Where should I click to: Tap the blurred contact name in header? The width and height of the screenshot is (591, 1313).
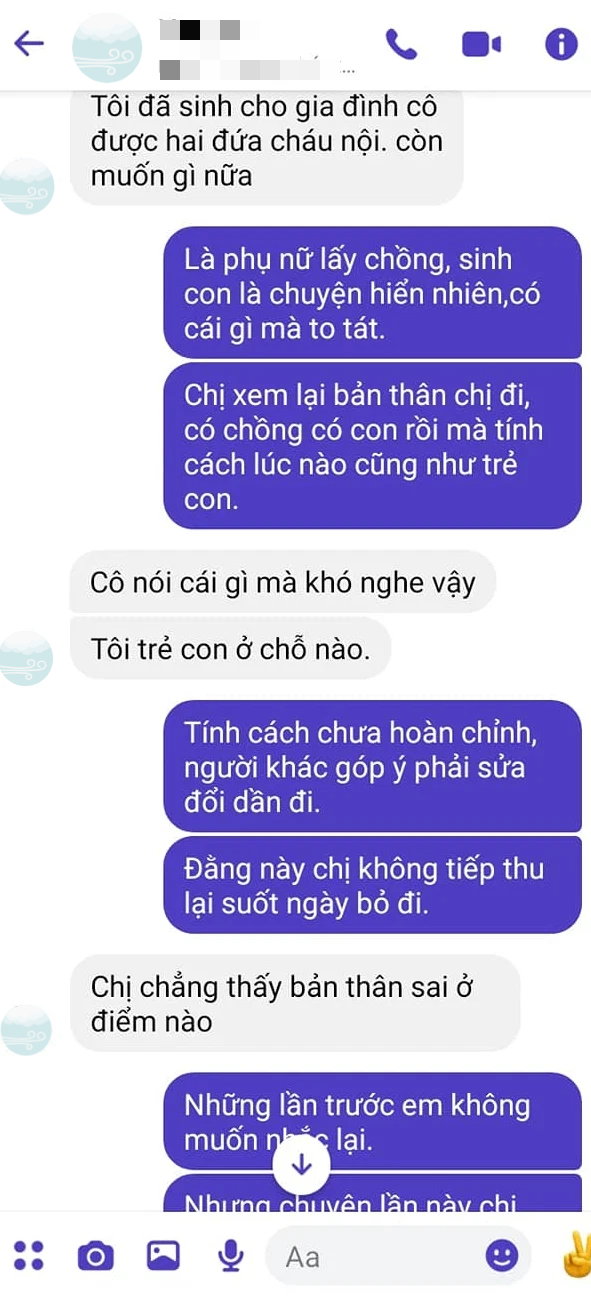click(257, 47)
